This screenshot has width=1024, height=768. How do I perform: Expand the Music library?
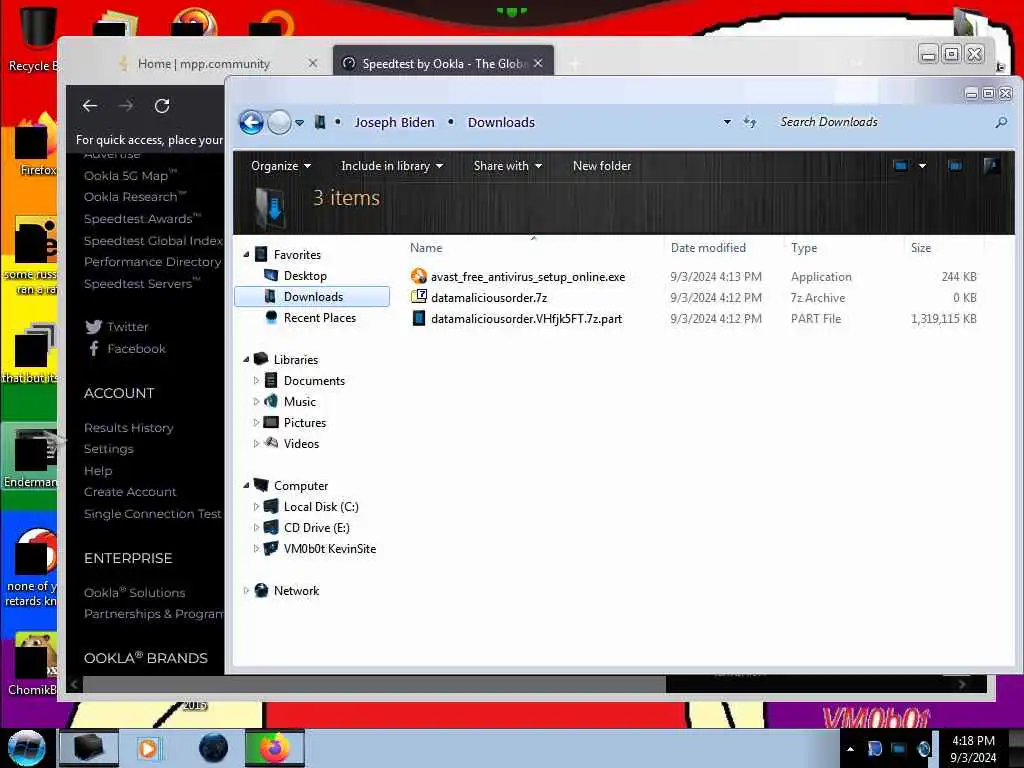tap(256, 401)
